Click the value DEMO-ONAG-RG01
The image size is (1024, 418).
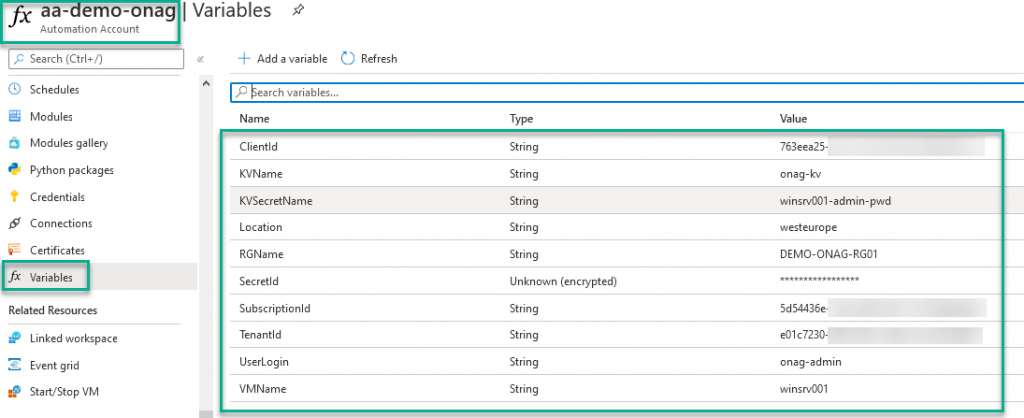click(x=828, y=254)
